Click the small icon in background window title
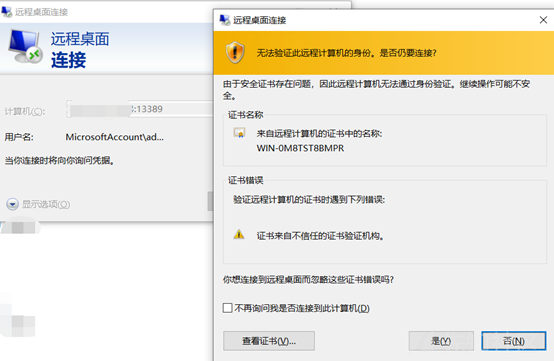The width and height of the screenshot is (554, 361). 6,12
